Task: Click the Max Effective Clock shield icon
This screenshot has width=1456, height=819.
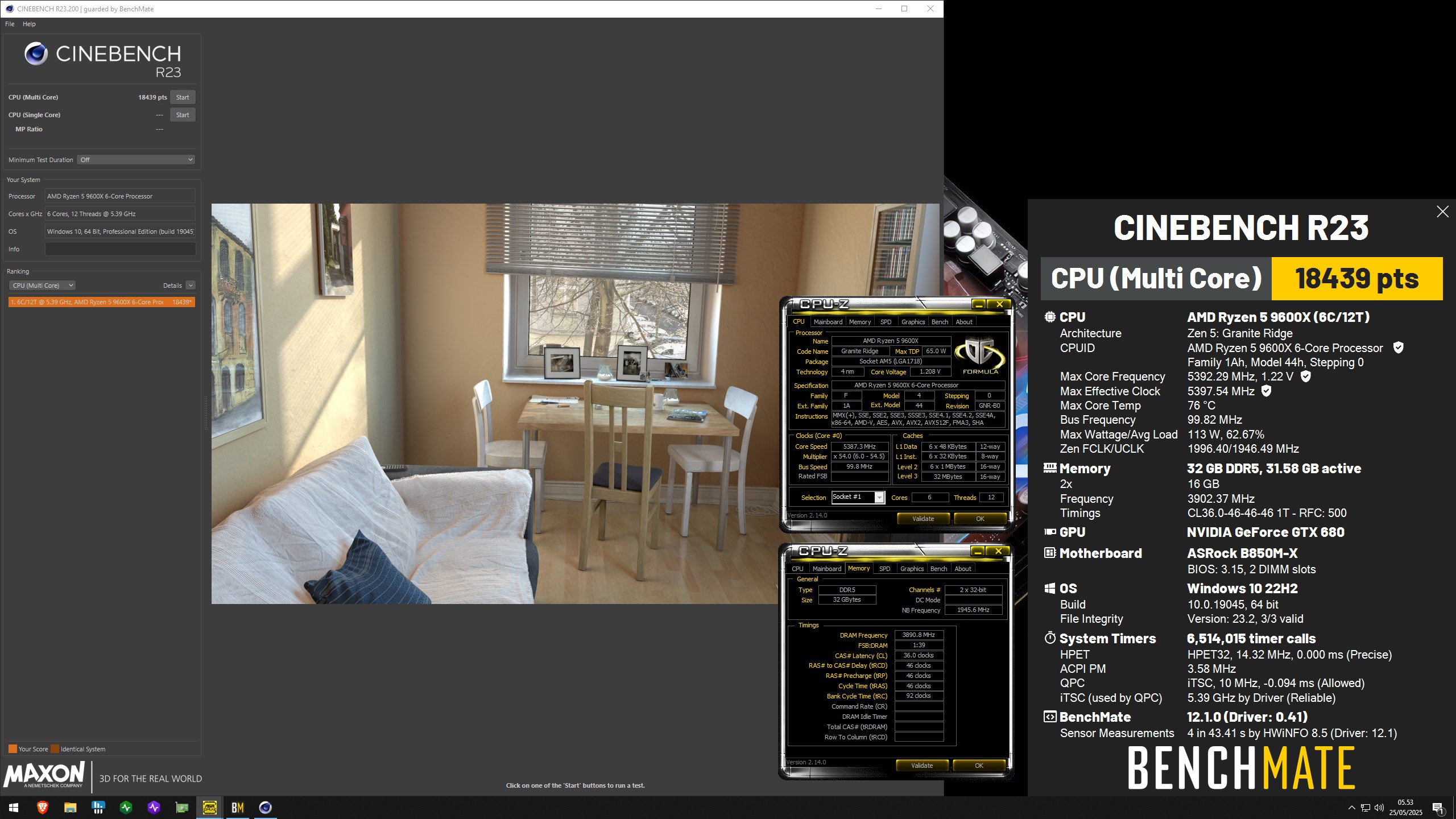Action: click(x=1266, y=391)
